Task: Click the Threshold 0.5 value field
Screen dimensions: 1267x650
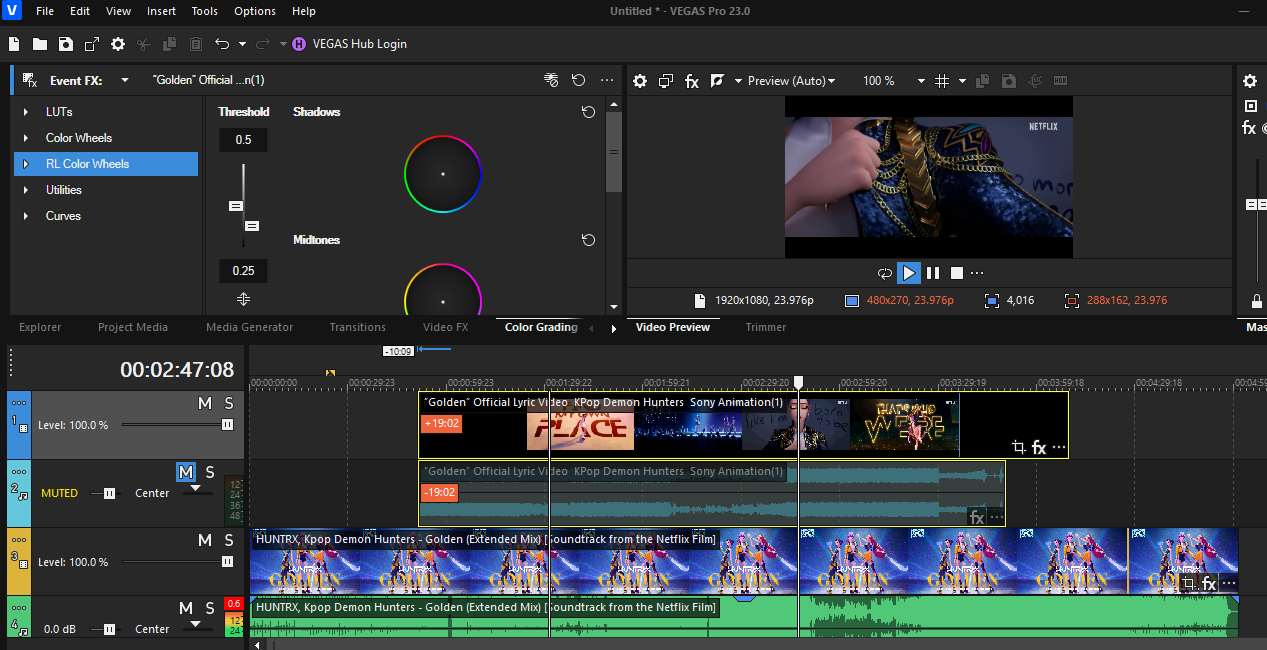Action: pos(243,140)
